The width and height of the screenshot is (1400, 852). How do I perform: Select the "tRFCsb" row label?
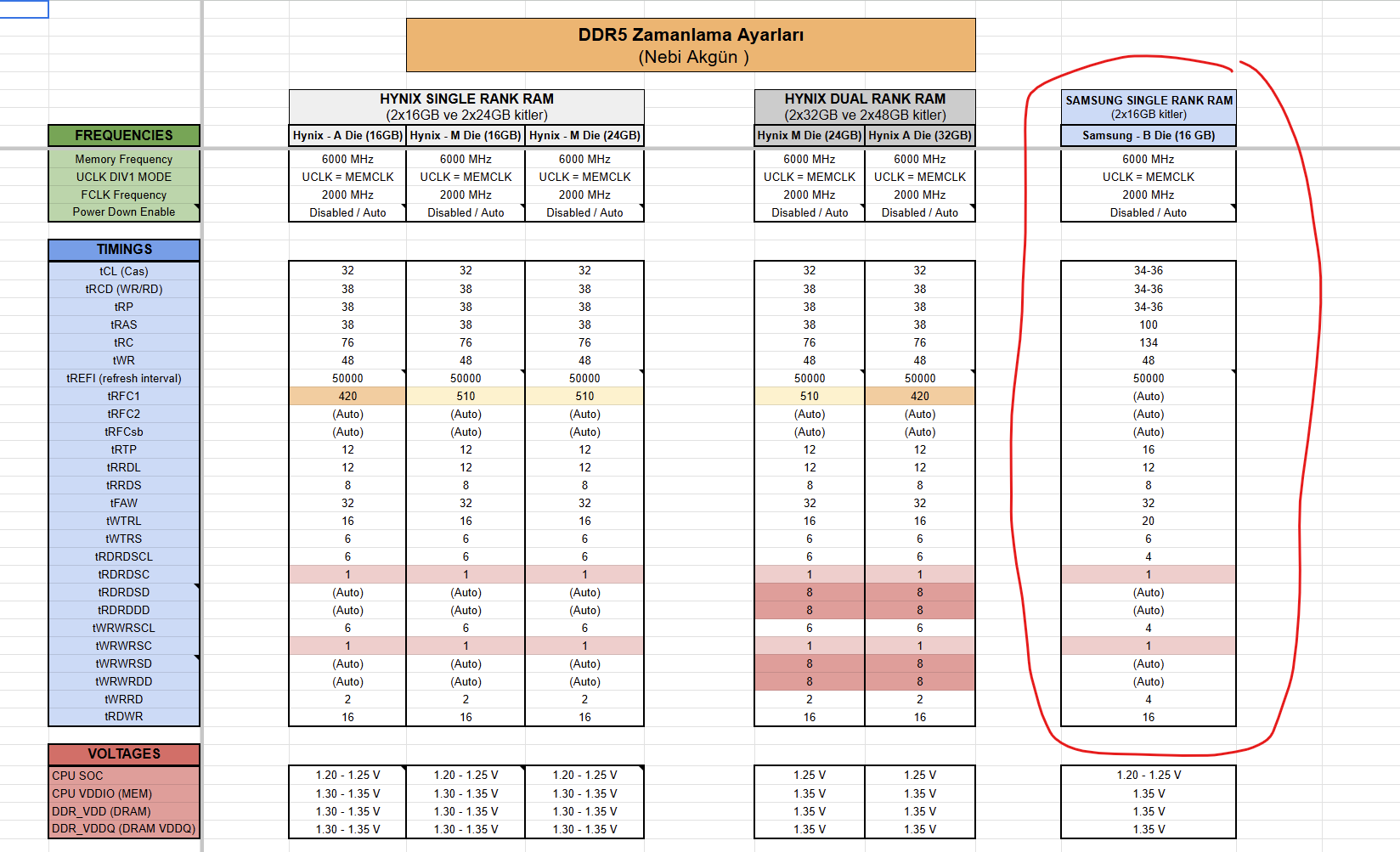pyautogui.click(x=124, y=432)
